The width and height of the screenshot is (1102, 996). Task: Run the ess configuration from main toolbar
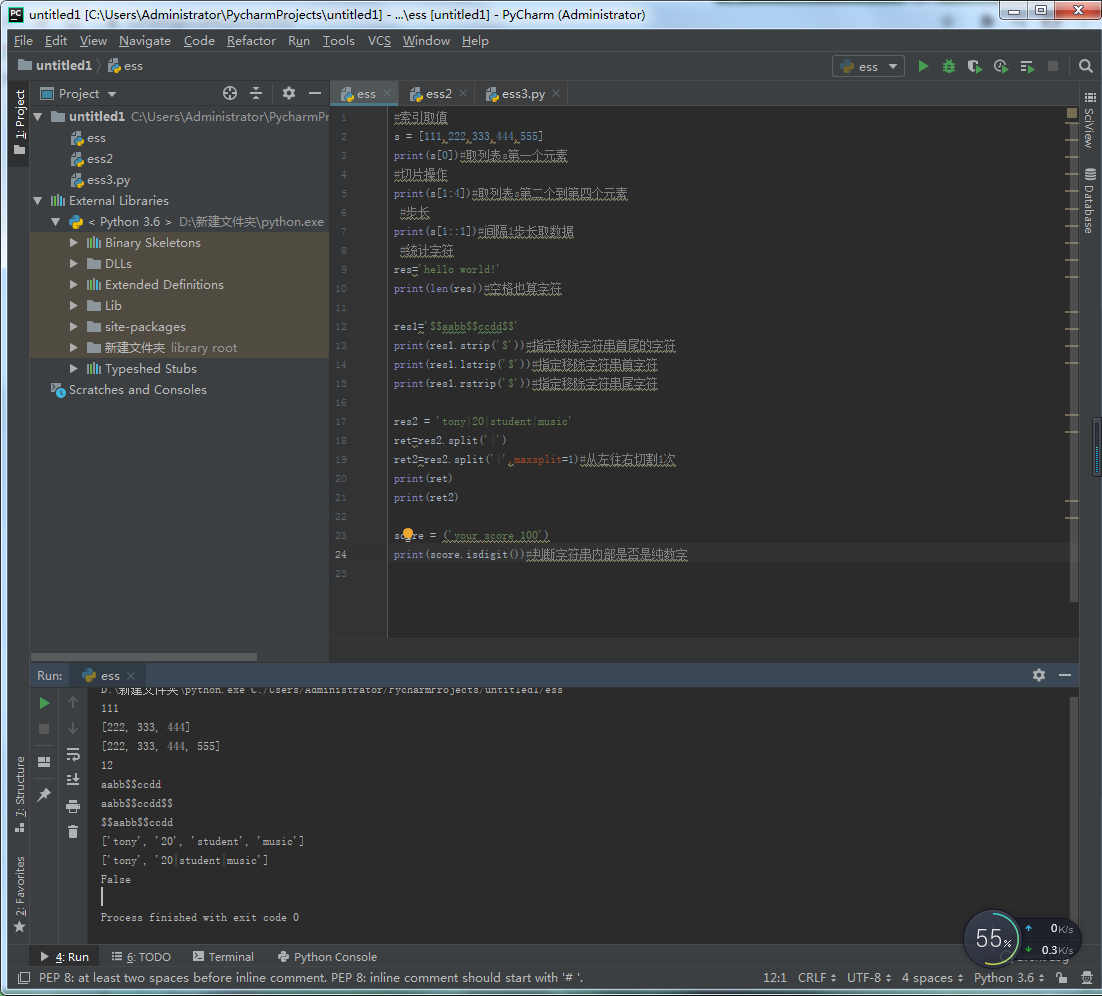[923, 66]
